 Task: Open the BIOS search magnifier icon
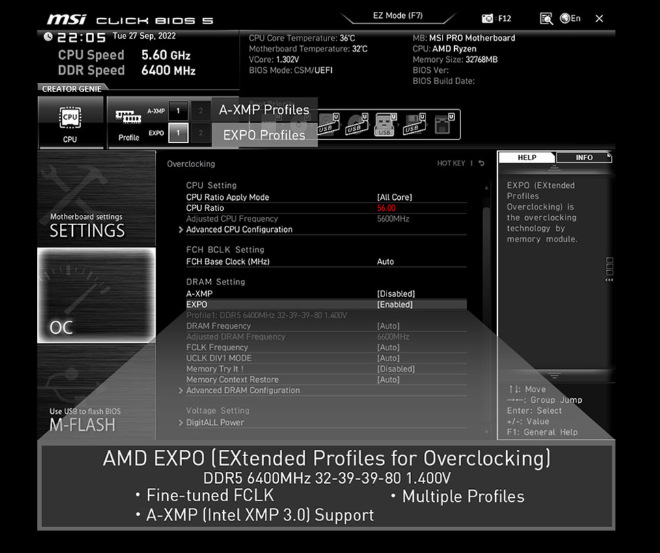546,19
